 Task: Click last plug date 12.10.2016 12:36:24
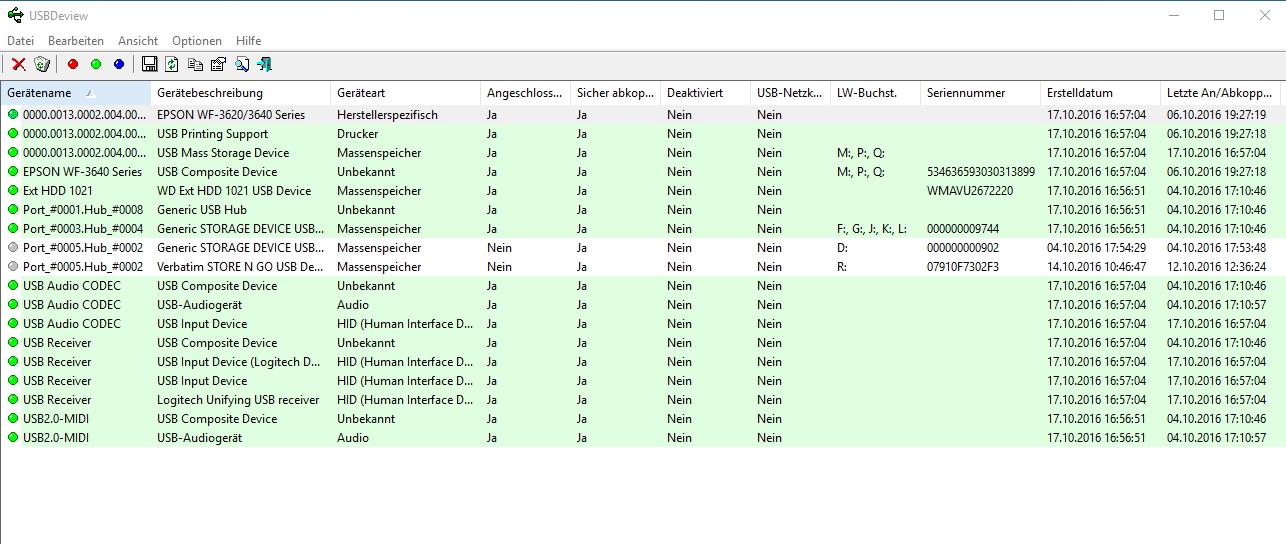pyautogui.click(x=1217, y=267)
